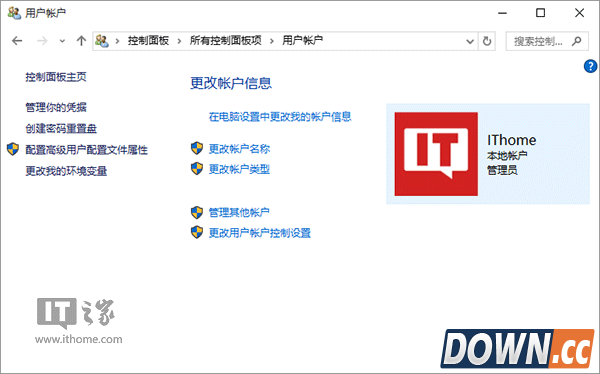Click the IThome account name text
Image resolution: width=600 pixels, height=374 pixels.
tap(512, 140)
